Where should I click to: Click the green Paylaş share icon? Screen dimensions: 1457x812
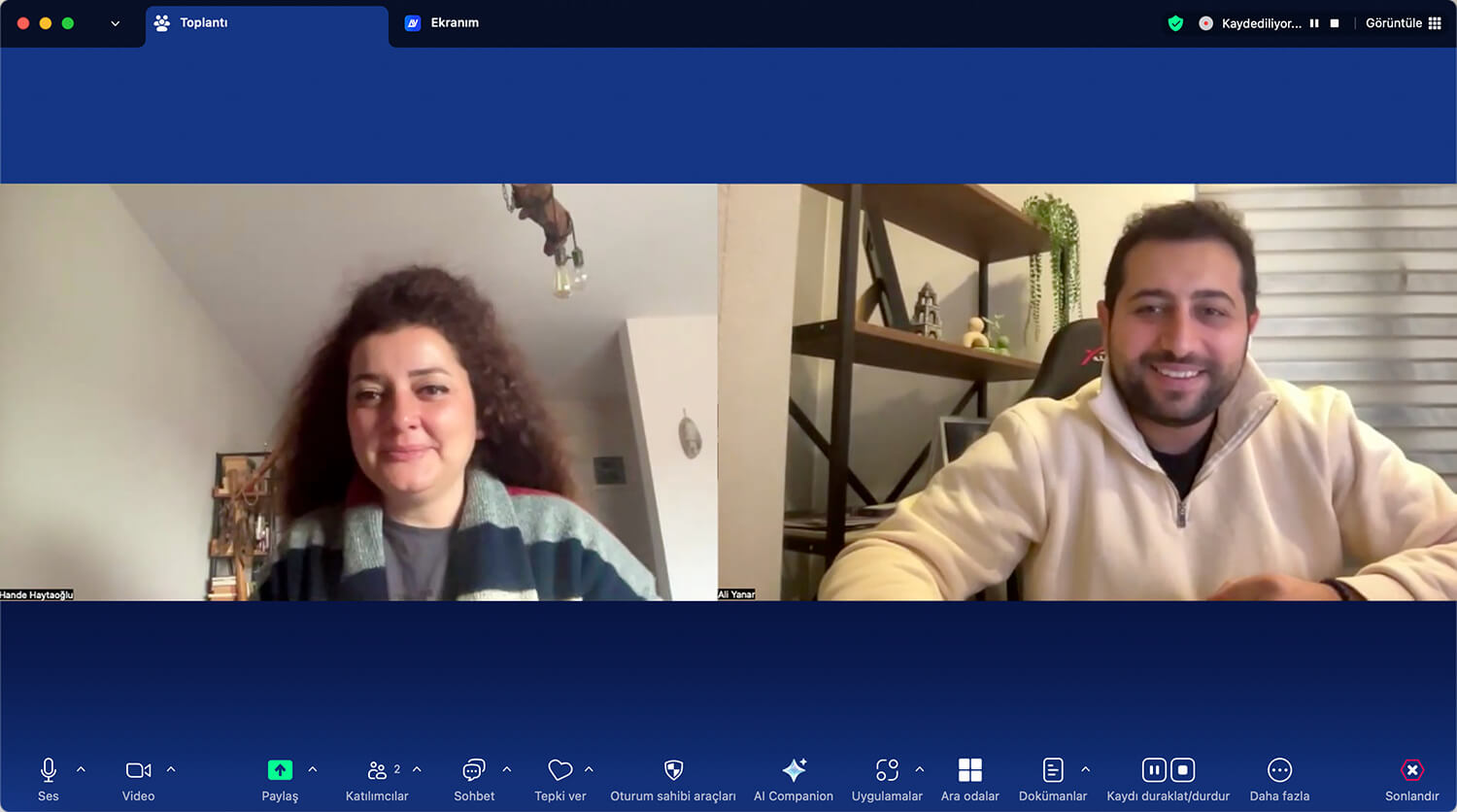point(280,770)
